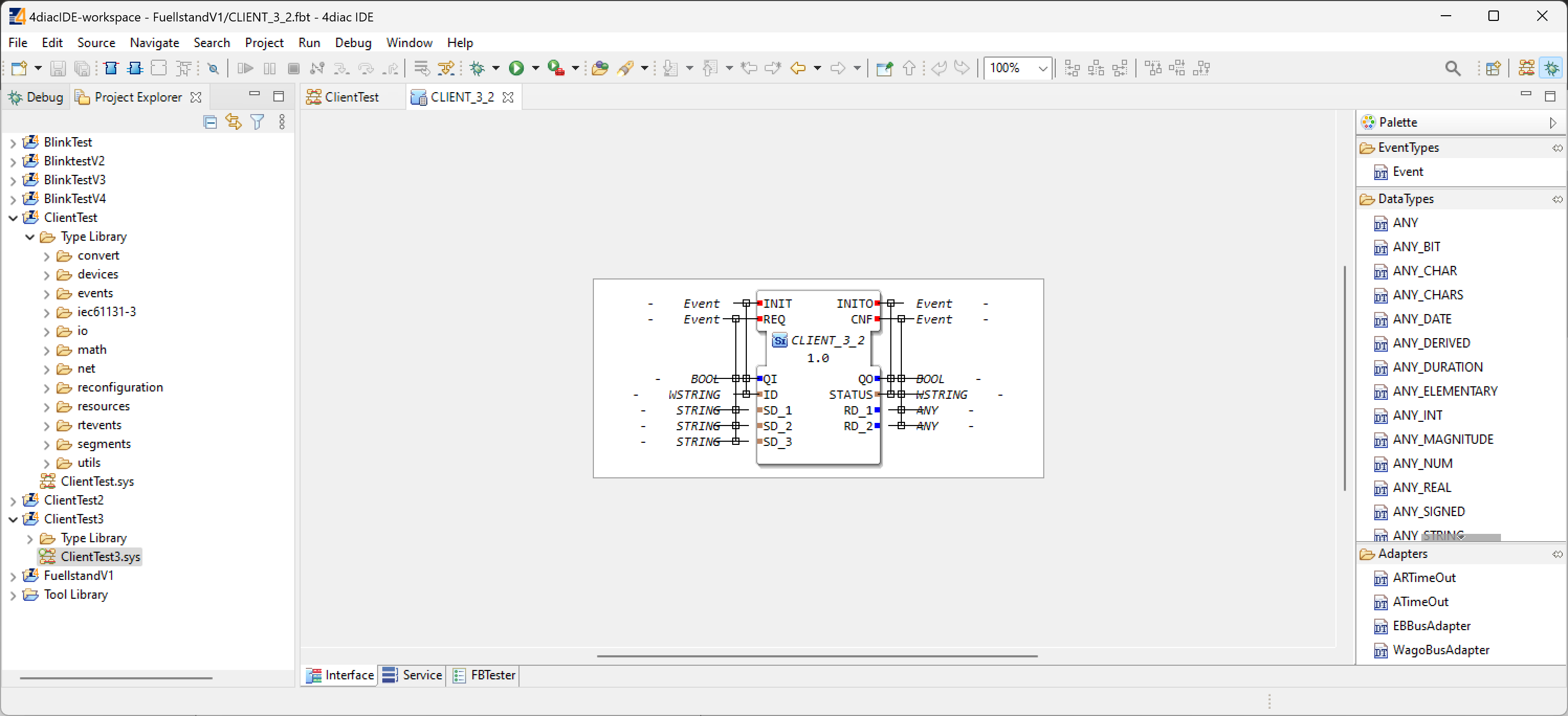Select ClientTest.sys in the project tree

tap(97, 481)
